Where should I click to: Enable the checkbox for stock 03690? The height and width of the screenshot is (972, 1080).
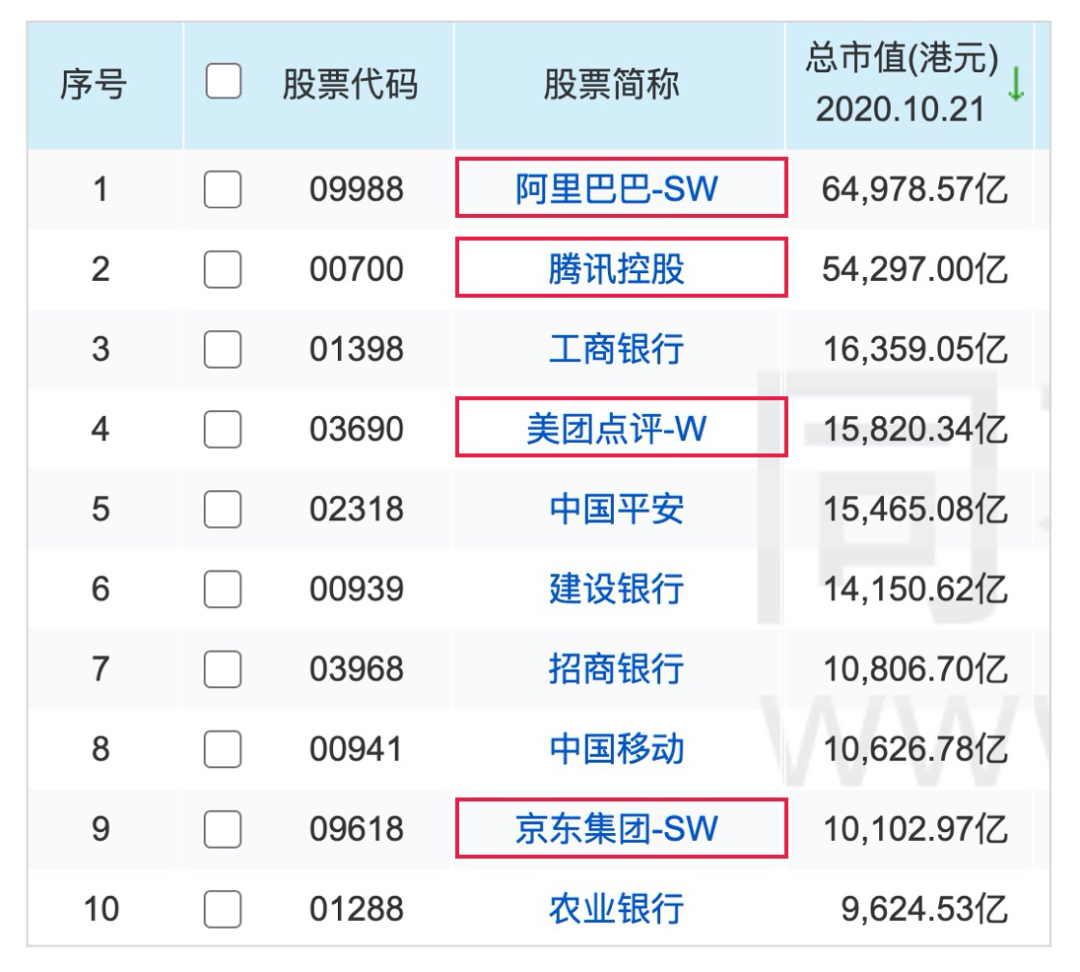point(222,429)
